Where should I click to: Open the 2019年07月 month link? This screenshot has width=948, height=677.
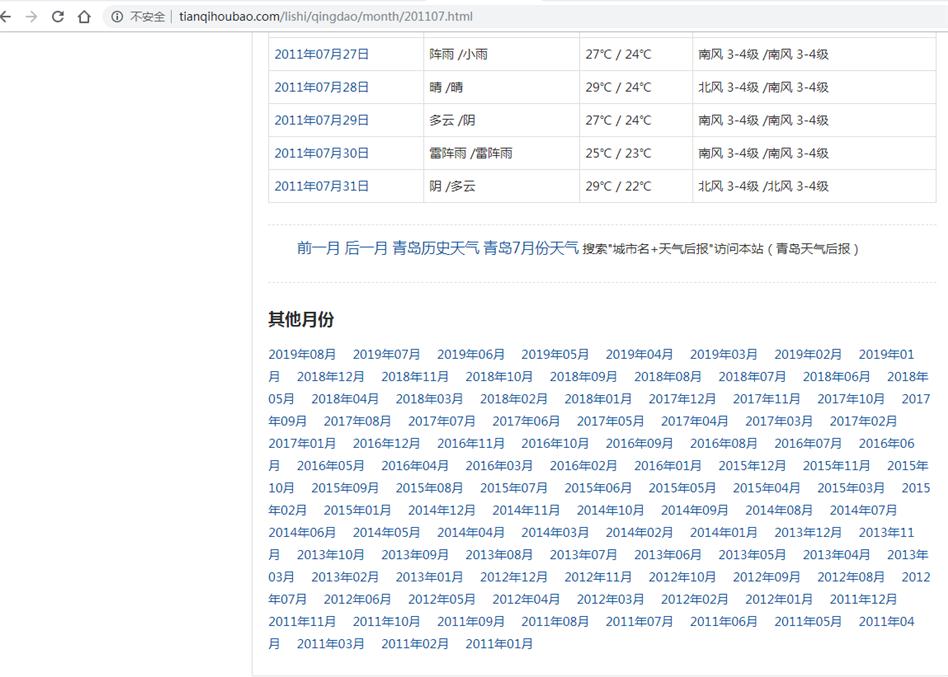click(x=386, y=354)
